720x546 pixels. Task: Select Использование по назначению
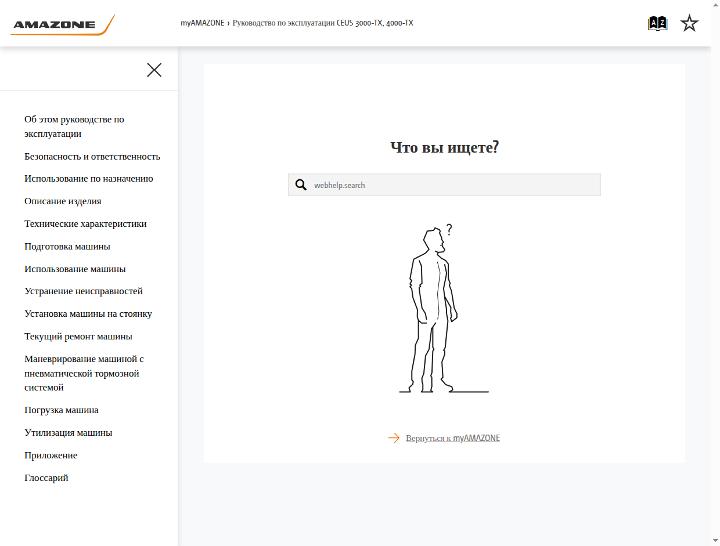89,179
